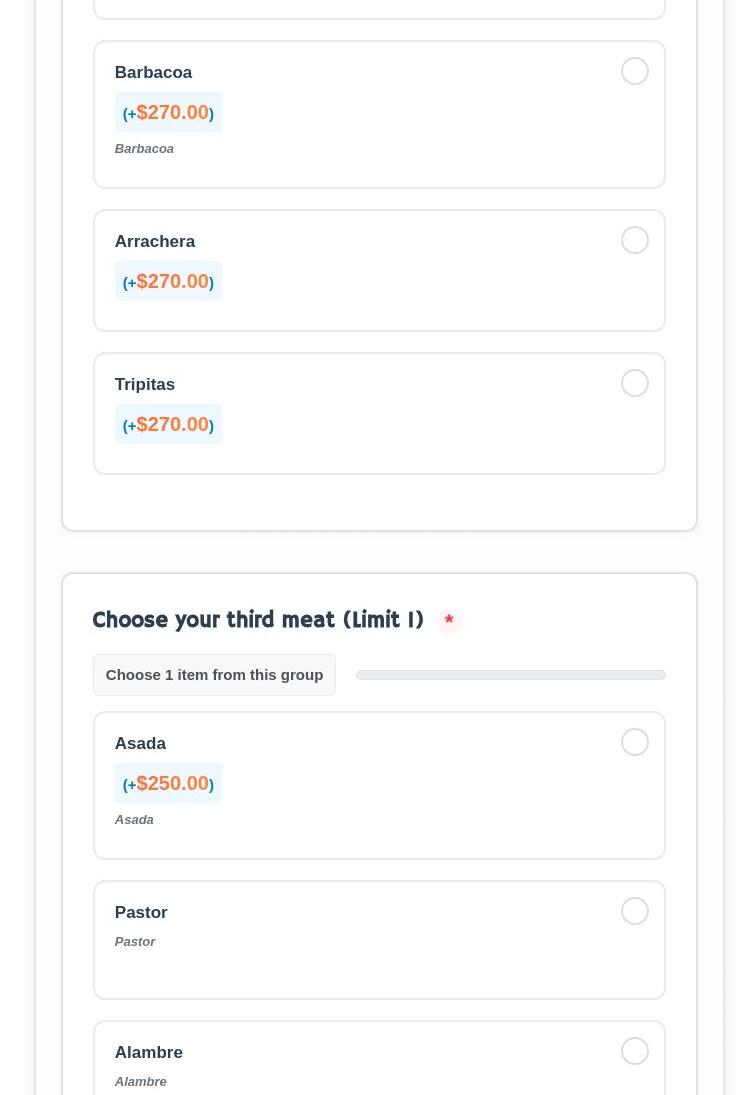Image resolution: width=750 pixels, height=1095 pixels.
Task: Select Asada radio button for third meat
Action: pyautogui.click(x=635, y=742)
